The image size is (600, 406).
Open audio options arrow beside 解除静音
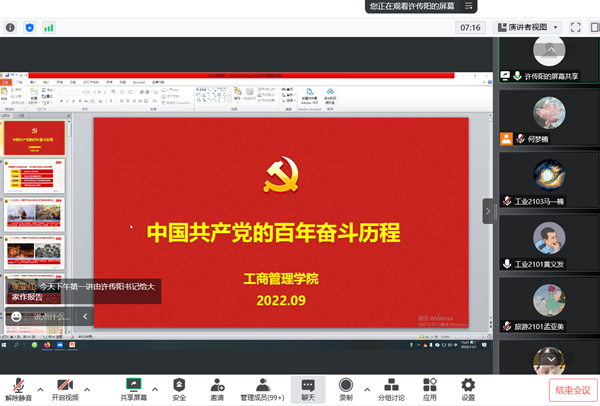40,390
